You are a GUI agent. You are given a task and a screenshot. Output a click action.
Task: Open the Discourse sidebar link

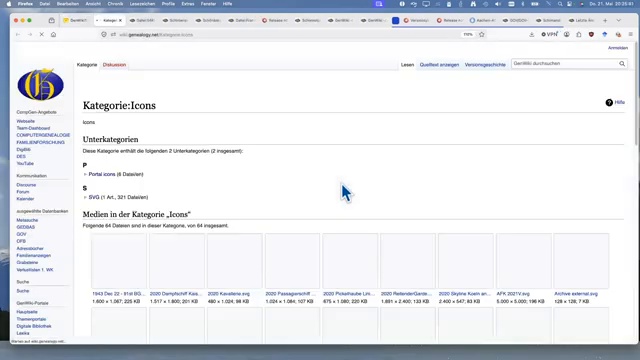coord(26,185)
